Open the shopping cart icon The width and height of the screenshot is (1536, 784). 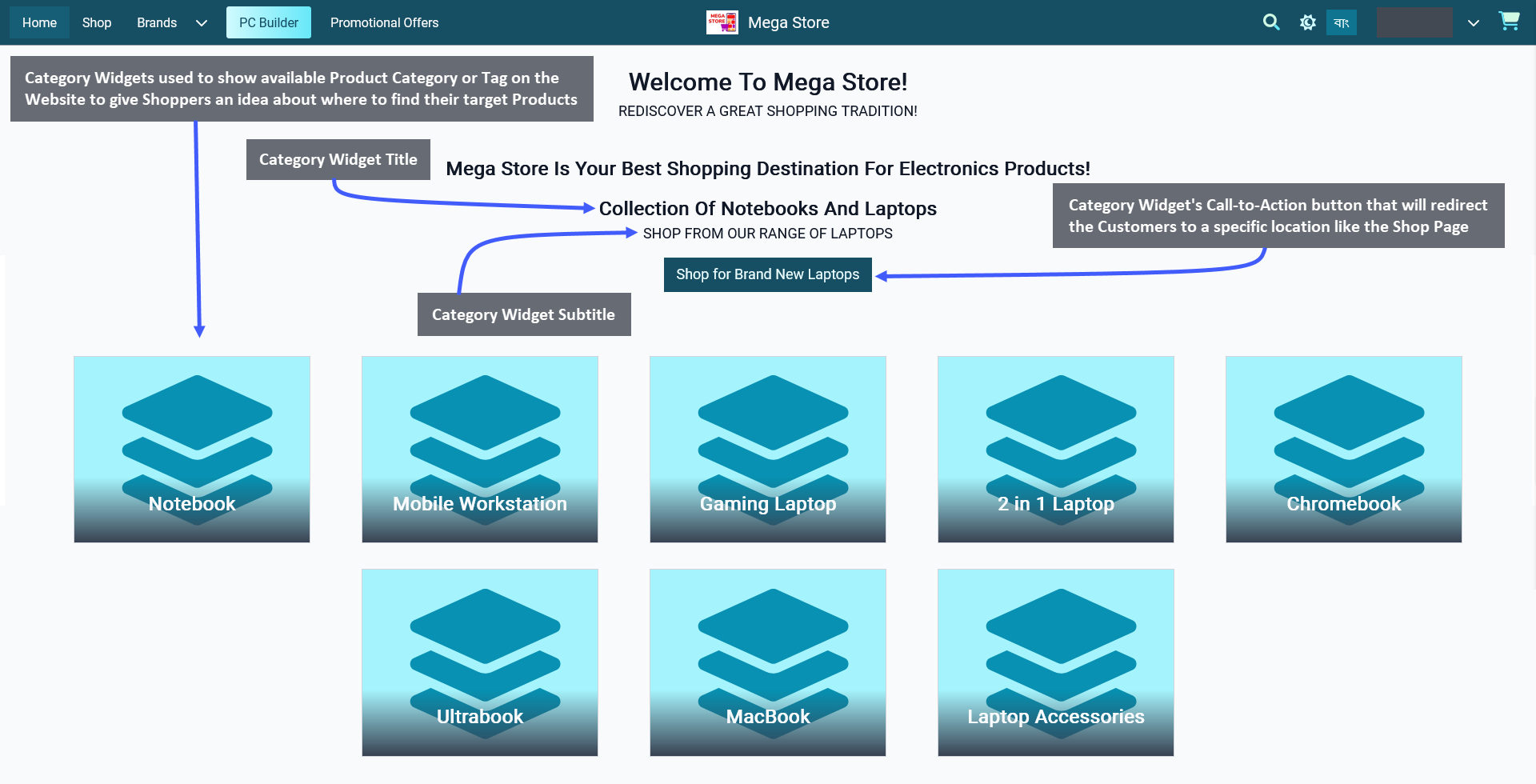coord(1509,21)
